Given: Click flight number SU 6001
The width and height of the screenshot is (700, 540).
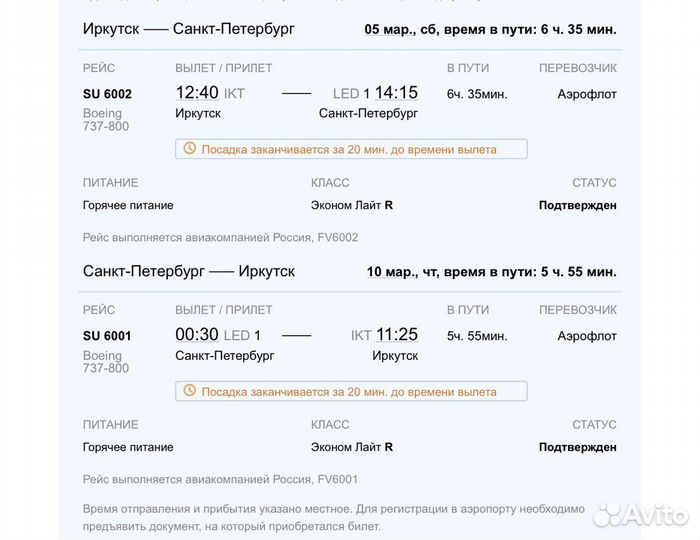Looking at the screenshot, I should [107, 336].
